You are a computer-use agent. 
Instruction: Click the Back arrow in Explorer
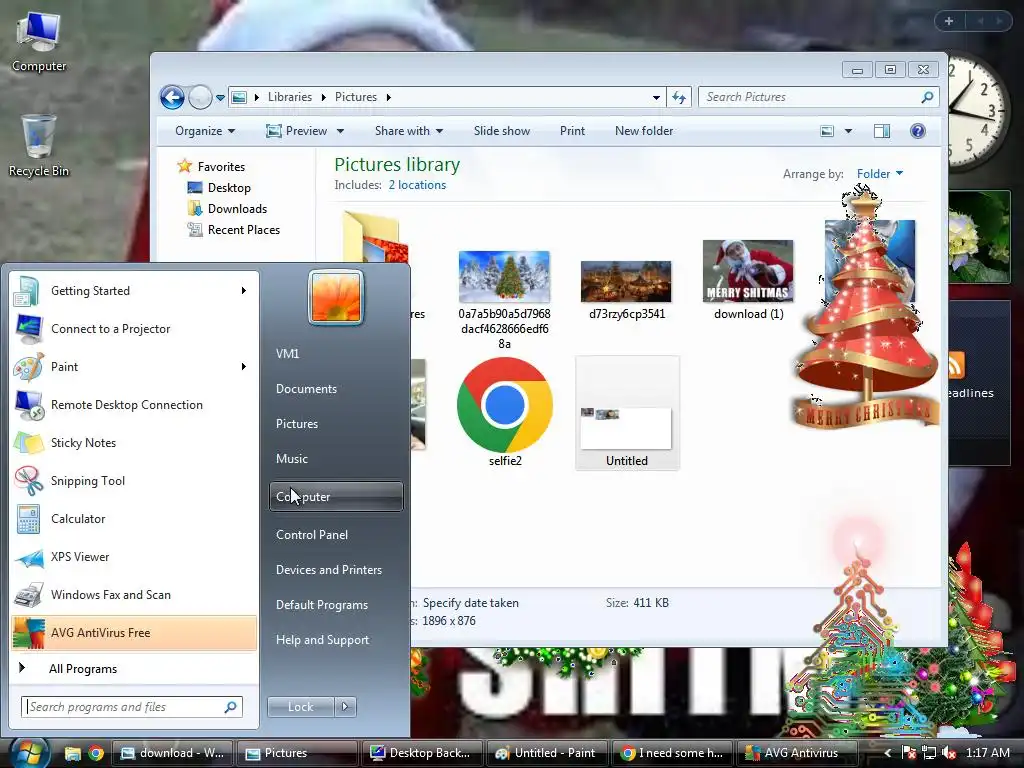tap(172, 97)
